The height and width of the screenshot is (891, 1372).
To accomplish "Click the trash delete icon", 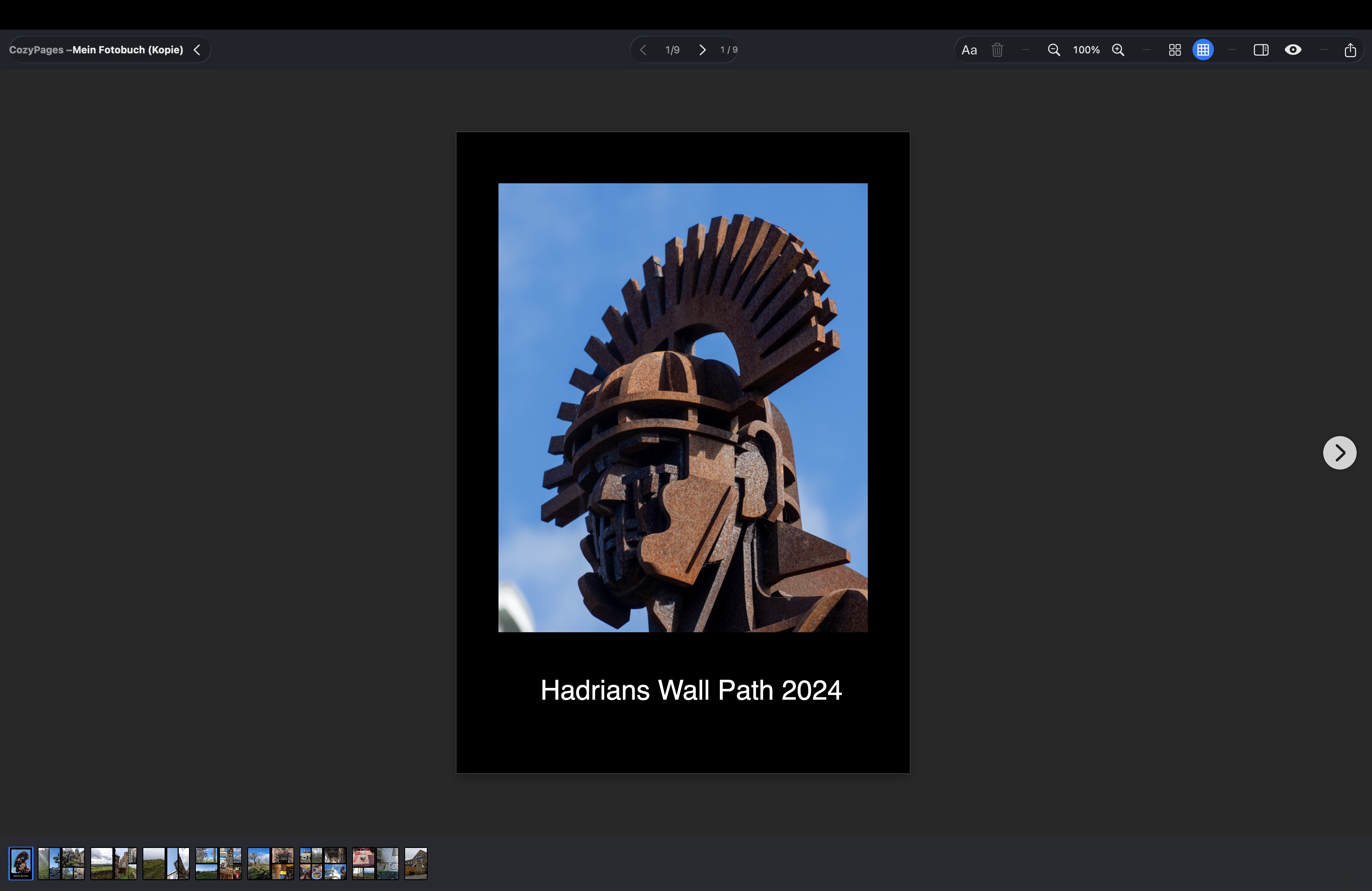I will [997, 50].
